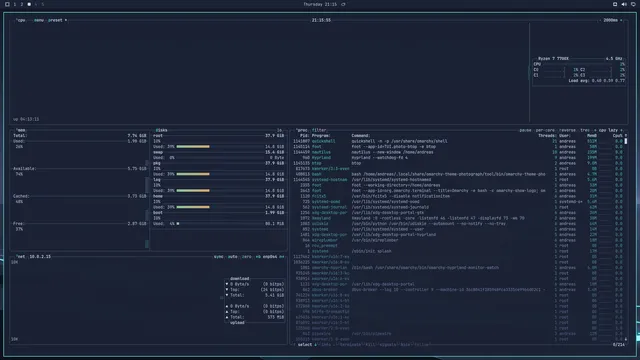This screenshot has width=640, height=360.
Task: Toggle reverse sorting of processes
Action: (x=568, y=130)
